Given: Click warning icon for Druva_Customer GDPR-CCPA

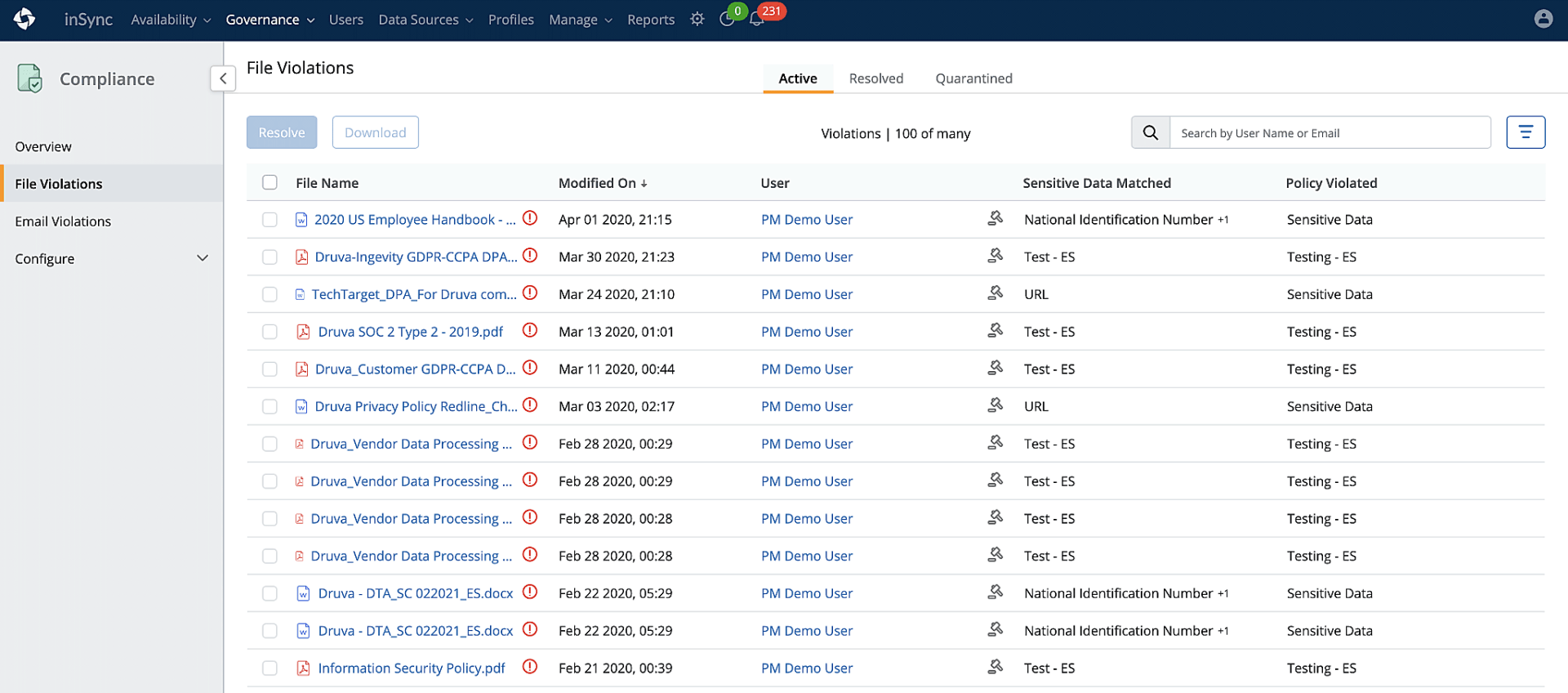Looking at the screenshot, I should coord(530,368).
